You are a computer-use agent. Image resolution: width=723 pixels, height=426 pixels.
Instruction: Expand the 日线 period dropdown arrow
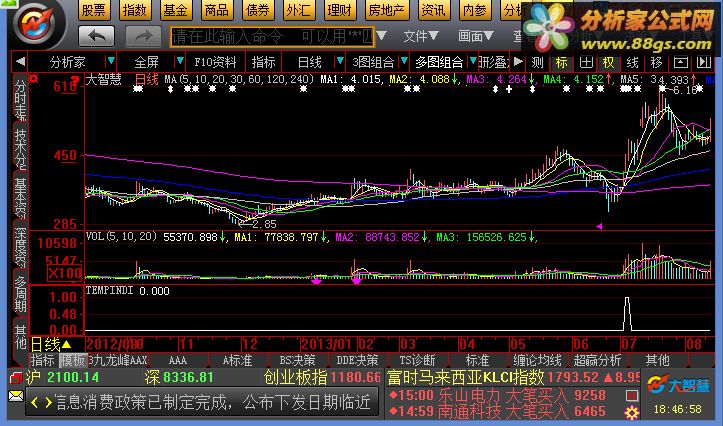pyautogui.click(x=340, y=61)
